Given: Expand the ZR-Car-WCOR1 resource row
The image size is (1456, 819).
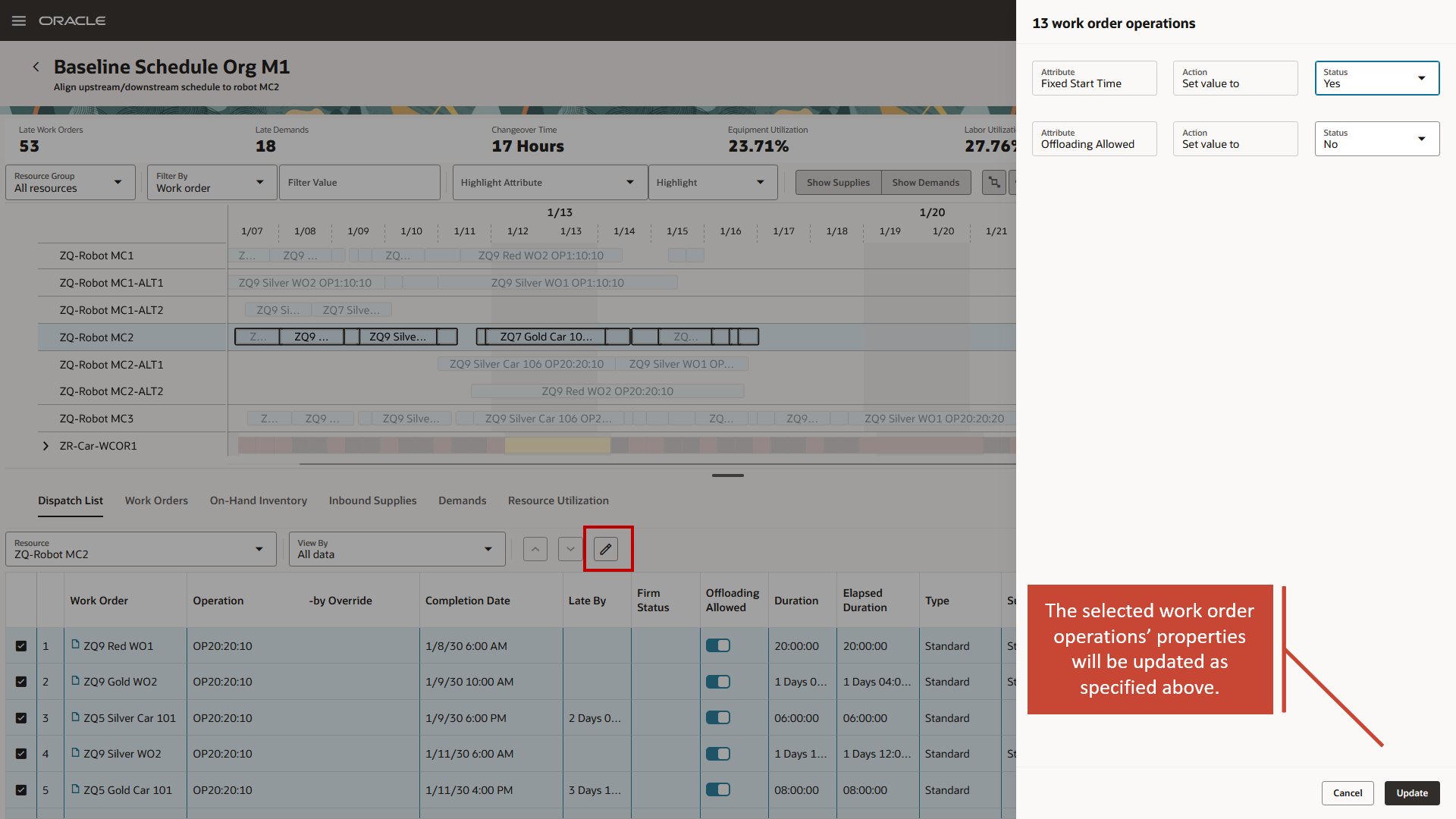Looking at the screenshot, I should coord(46,446).
